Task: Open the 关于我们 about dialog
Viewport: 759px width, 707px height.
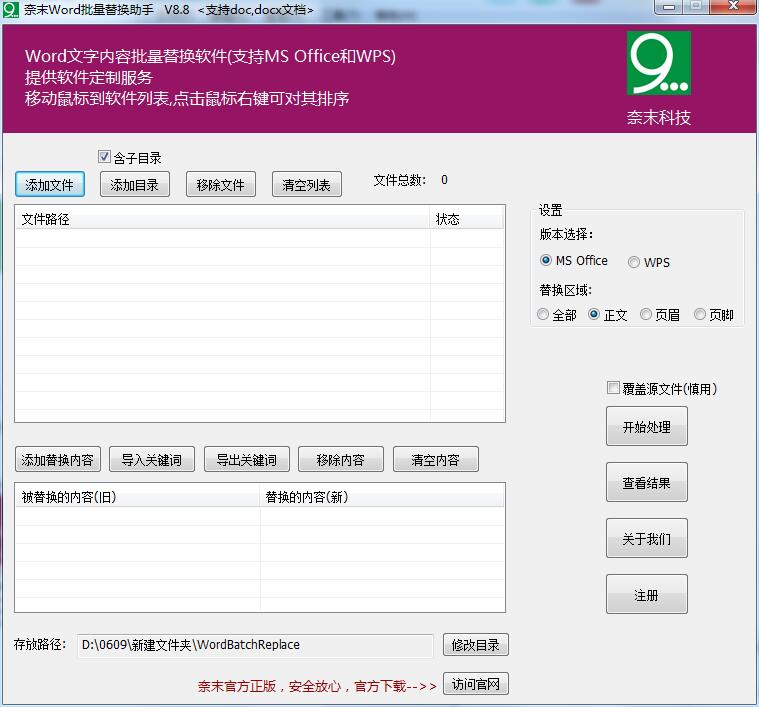Action: point(647,538)
